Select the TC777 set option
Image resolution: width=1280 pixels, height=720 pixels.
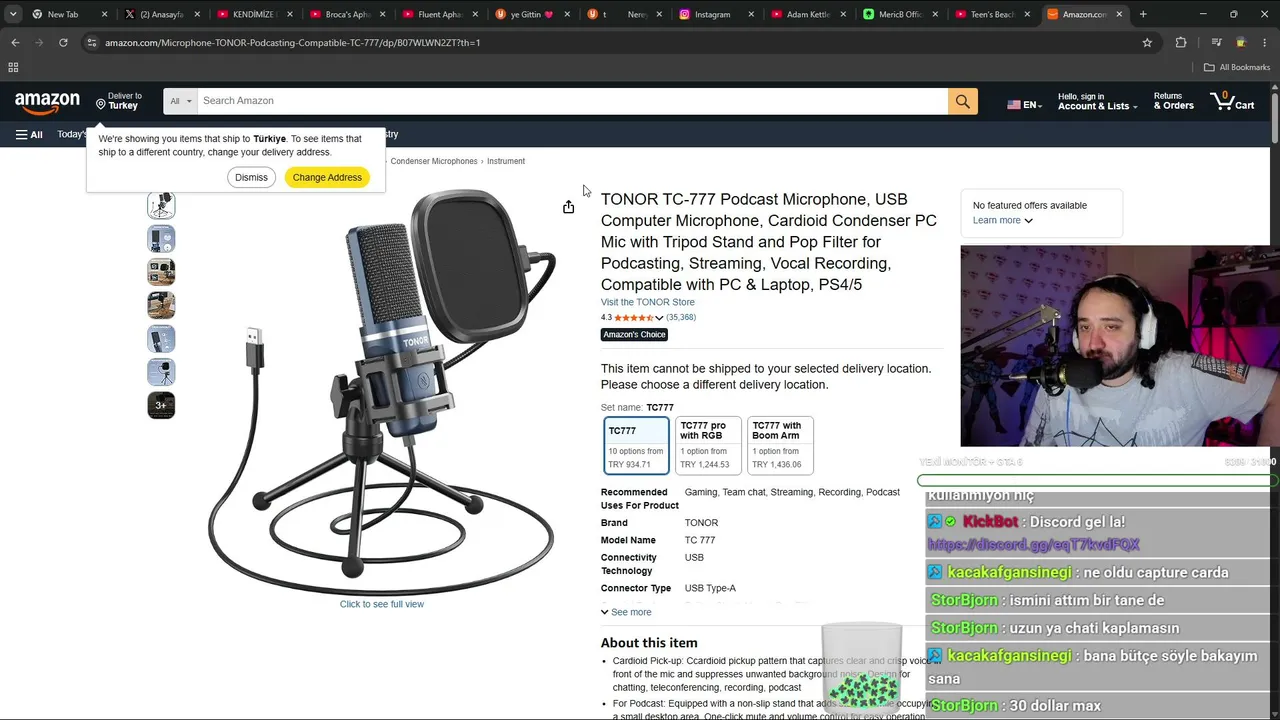[636, 445]
